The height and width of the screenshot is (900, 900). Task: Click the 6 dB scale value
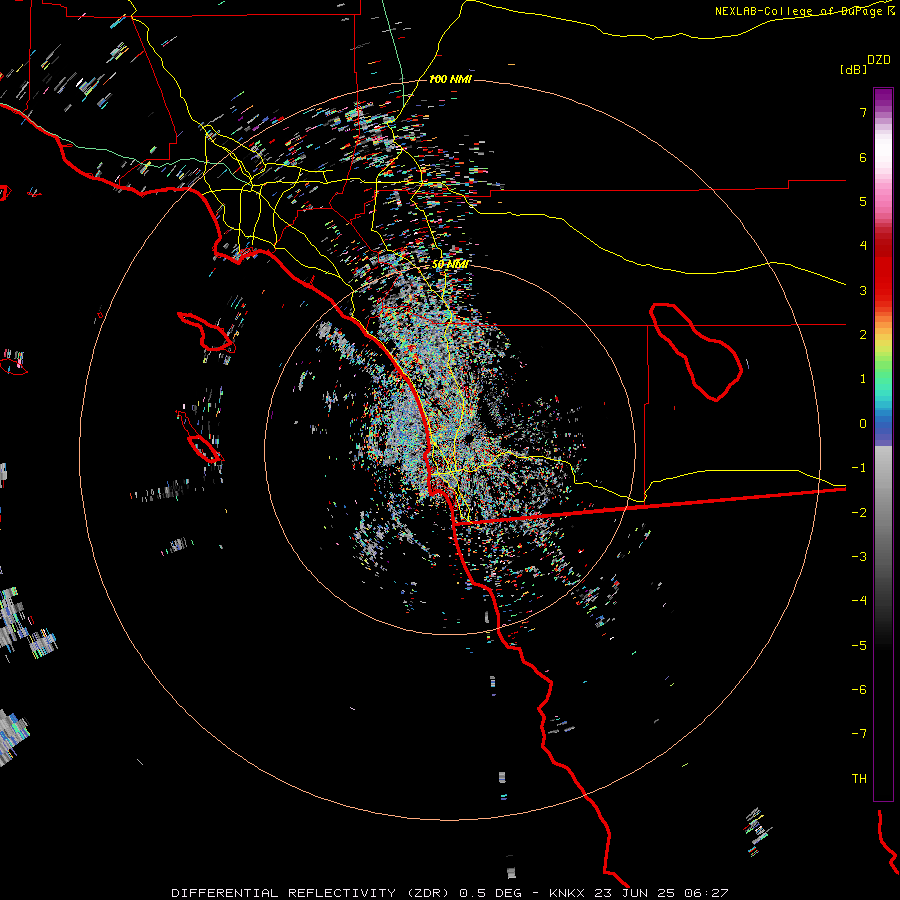click(x=863, y=157)
